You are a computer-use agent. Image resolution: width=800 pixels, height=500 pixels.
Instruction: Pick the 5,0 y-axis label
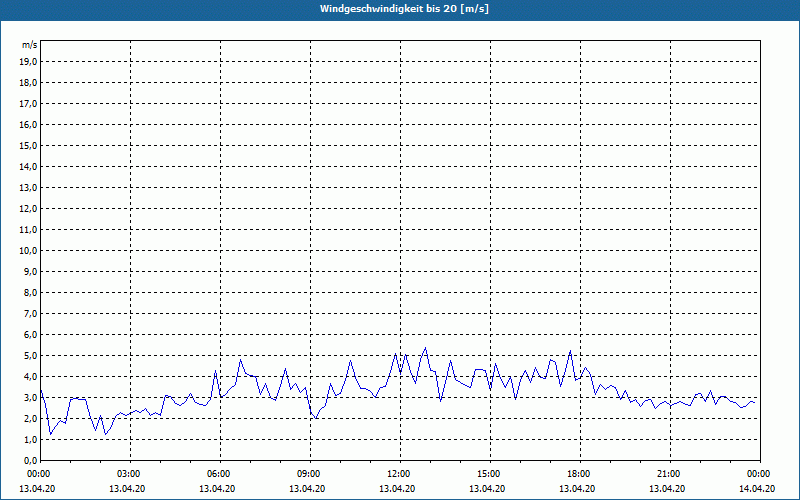click(x=30, y=356)
